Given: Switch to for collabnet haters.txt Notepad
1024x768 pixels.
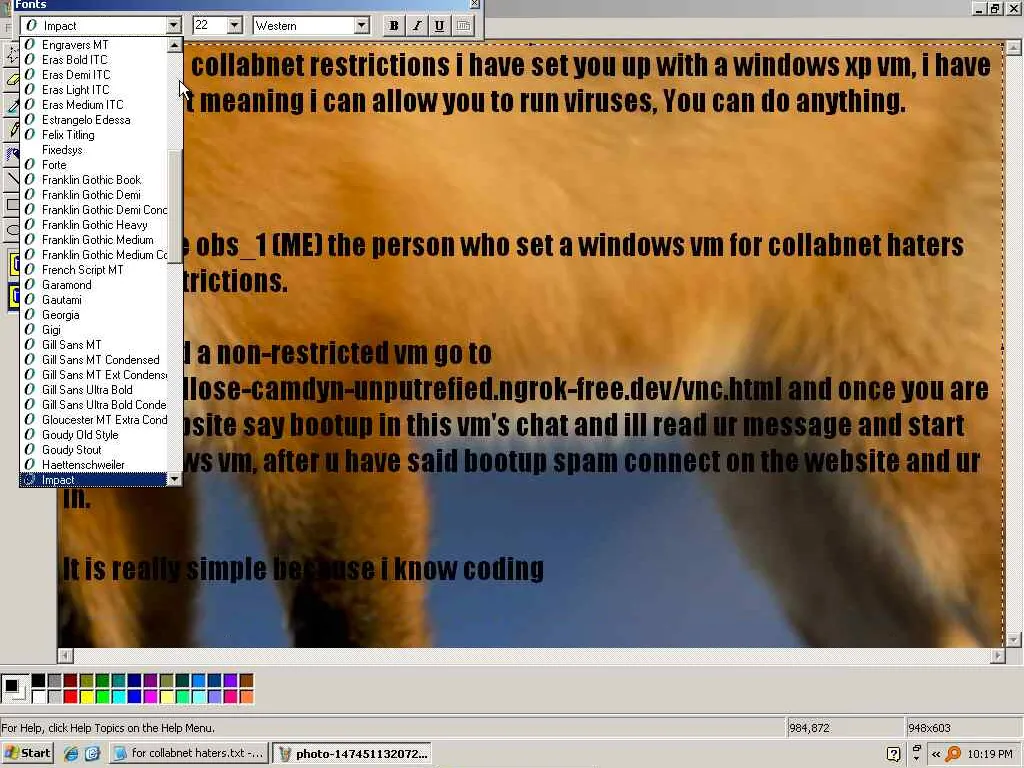Looking at the screenshot, I should 188,753.
